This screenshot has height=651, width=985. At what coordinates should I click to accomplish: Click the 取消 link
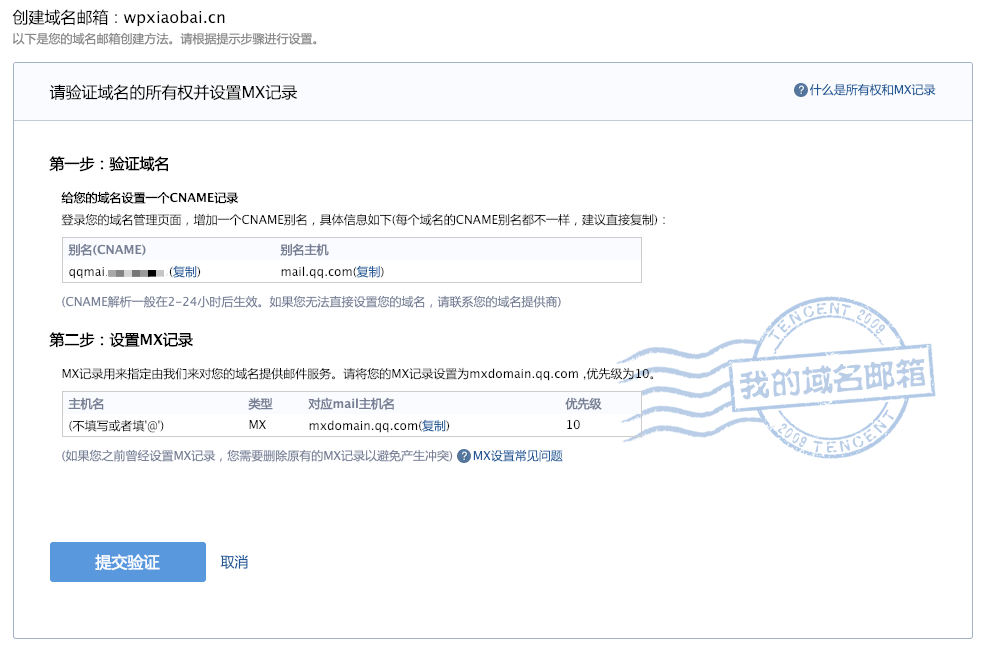[x=234, y=562]
